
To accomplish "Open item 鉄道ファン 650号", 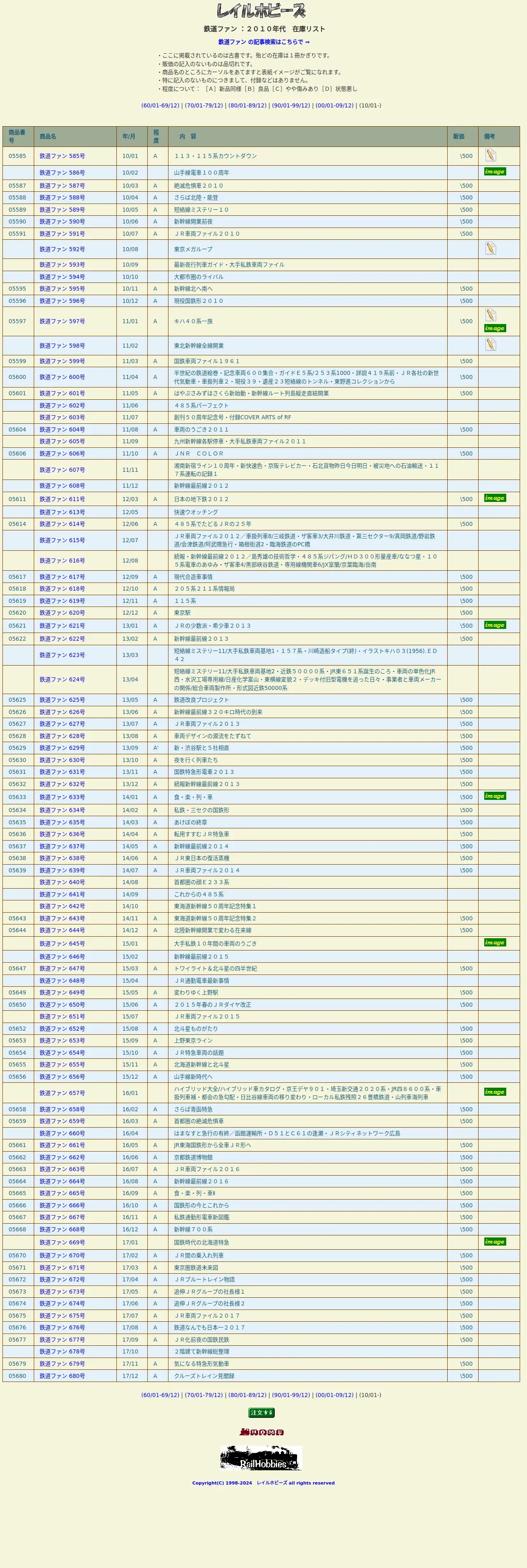I will 62,1004.
